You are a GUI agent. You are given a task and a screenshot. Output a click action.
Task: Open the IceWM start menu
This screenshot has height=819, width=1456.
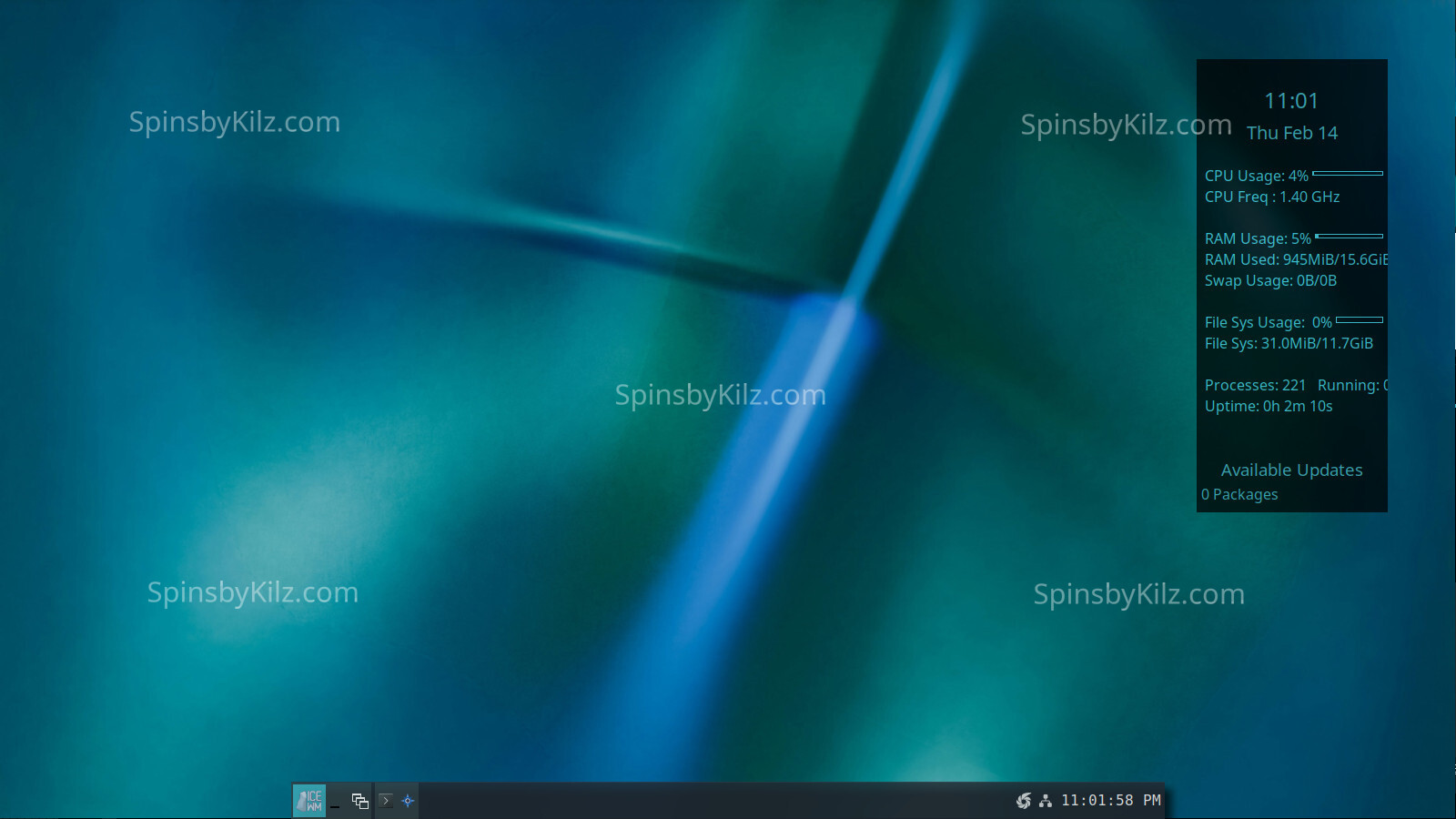pos(309,801)
